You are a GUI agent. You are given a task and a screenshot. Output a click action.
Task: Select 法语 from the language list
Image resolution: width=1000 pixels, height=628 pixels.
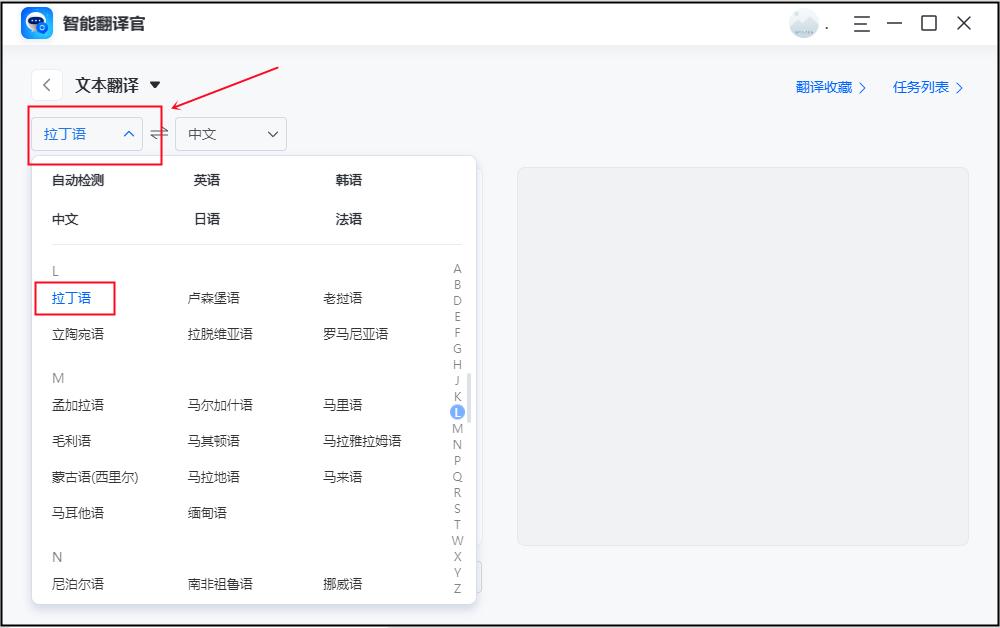coord(349,218)
